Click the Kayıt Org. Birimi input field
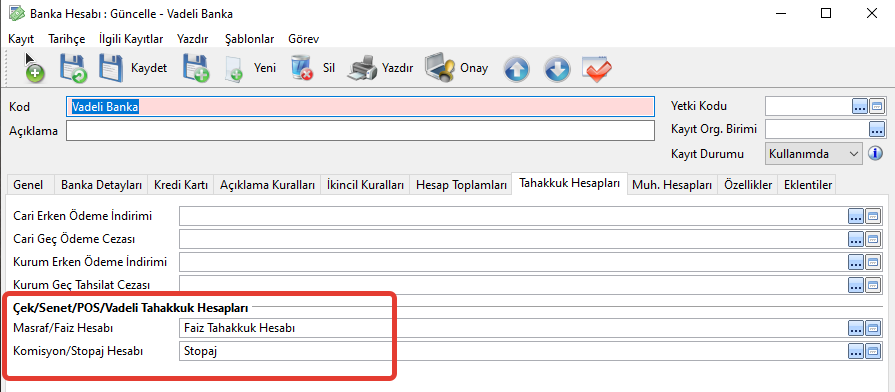The height and width of the screenshot is (392, 895). point(816,130)
